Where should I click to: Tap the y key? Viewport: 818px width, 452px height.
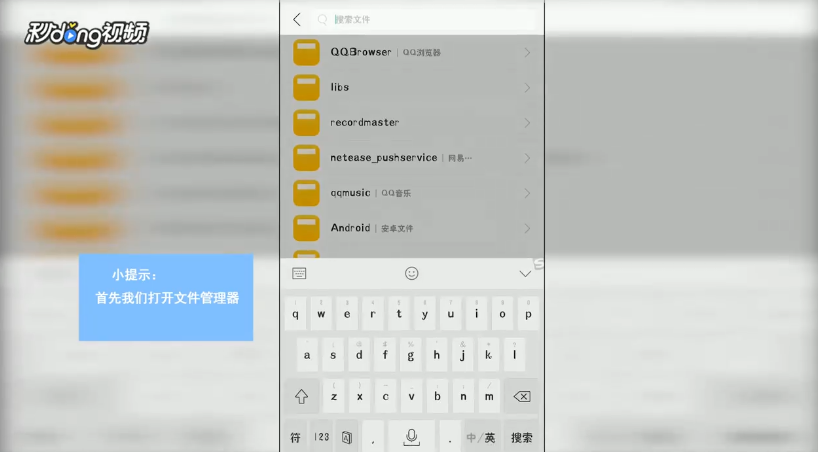pos(425,313)
